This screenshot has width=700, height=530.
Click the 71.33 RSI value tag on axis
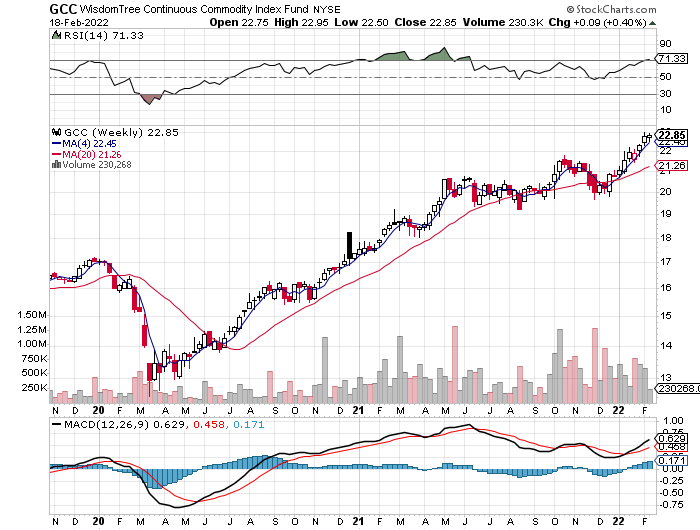pos(672,58)
